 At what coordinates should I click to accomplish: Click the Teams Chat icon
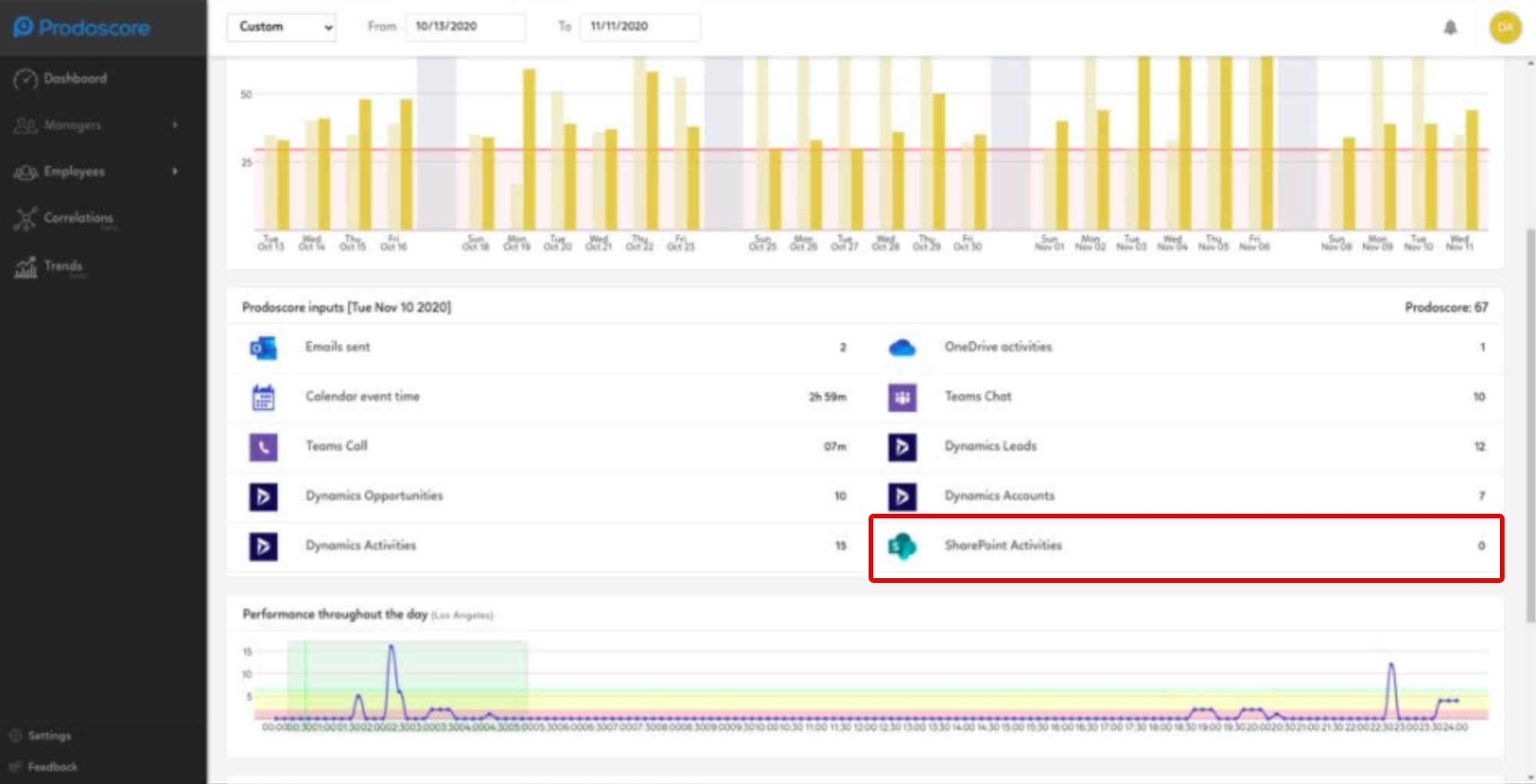pos(902,397)
